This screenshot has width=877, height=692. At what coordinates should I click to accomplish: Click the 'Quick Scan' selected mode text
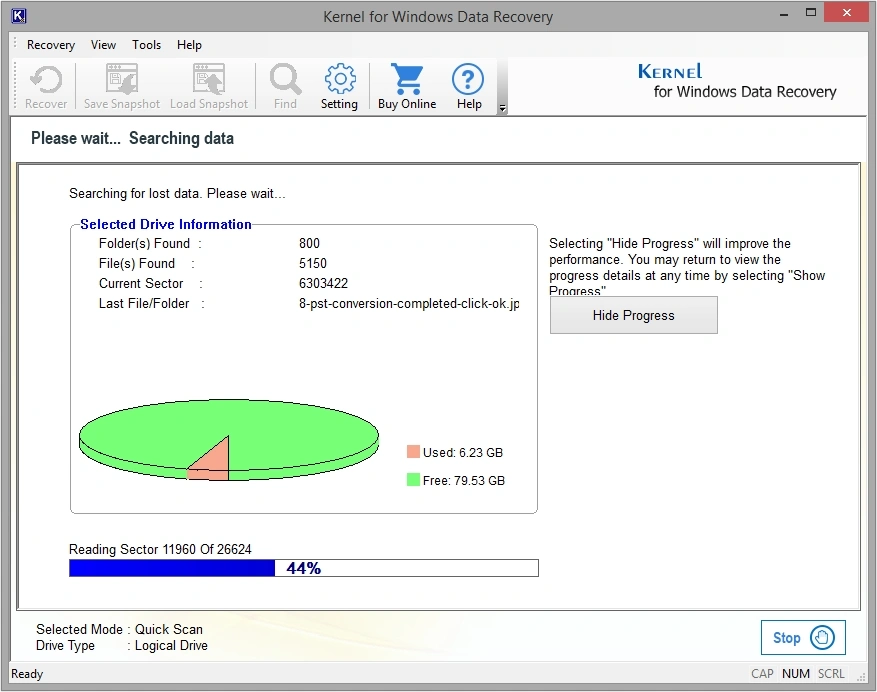point(168,629)
